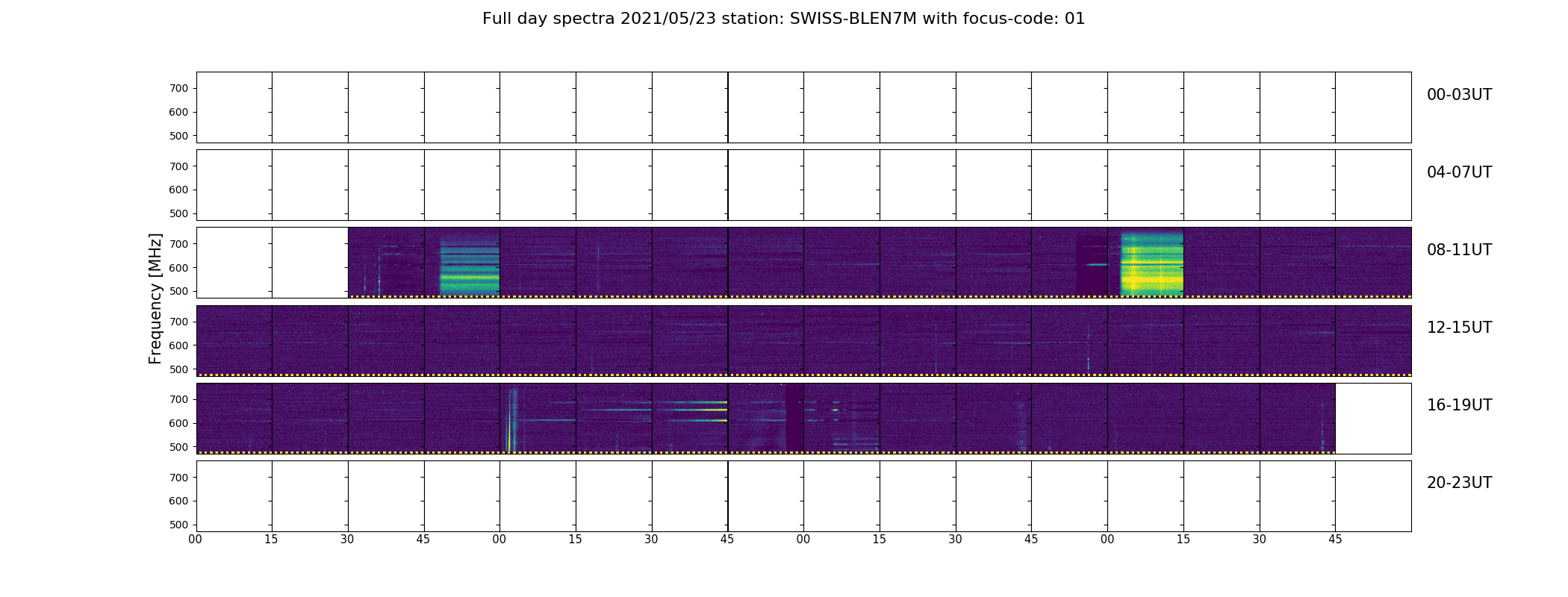1568x597 pixels.
Task: Select the "12-15UT" row label
Action: (x=1459, y=328)
